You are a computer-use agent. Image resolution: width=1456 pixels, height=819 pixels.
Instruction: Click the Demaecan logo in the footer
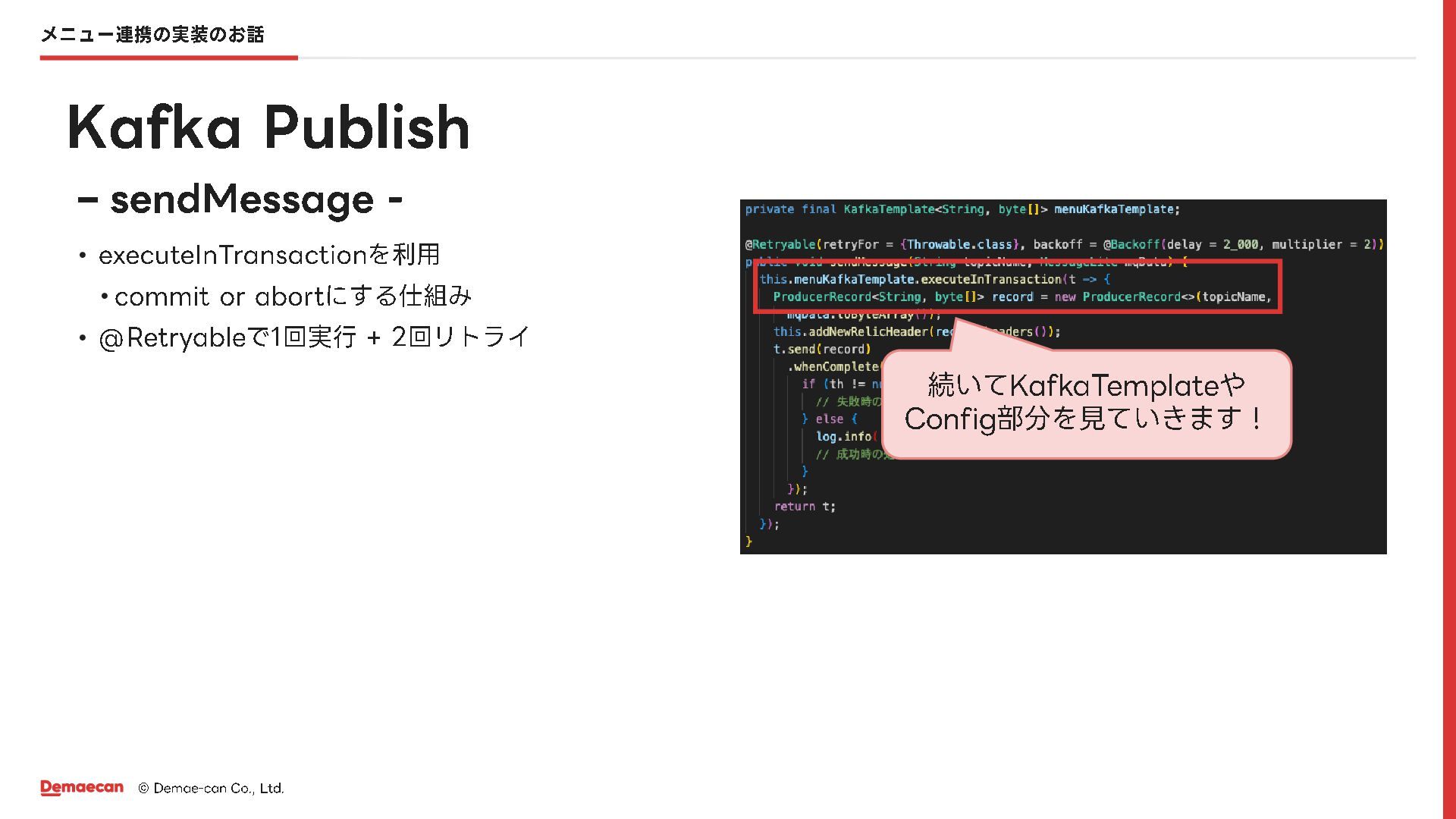(82, 788)
